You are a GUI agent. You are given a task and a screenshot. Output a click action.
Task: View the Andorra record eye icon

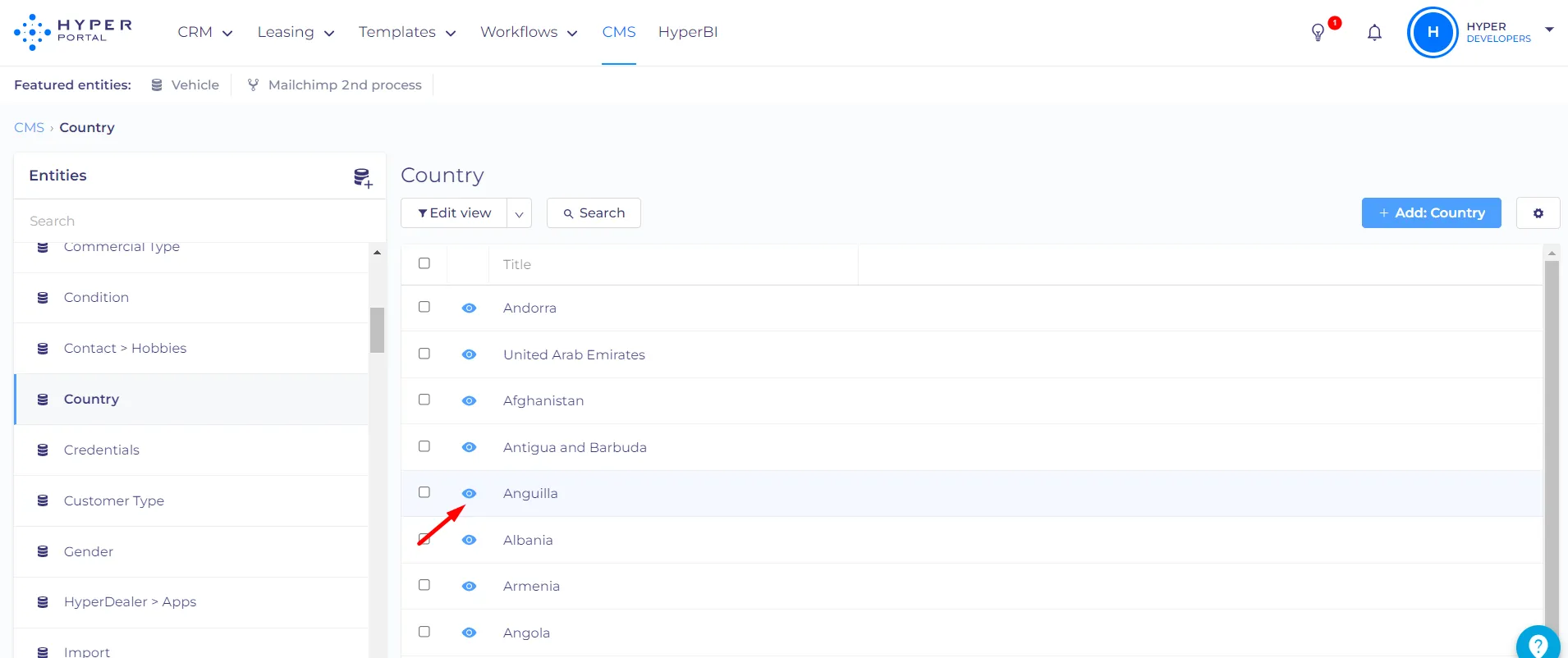pos(469,308)
